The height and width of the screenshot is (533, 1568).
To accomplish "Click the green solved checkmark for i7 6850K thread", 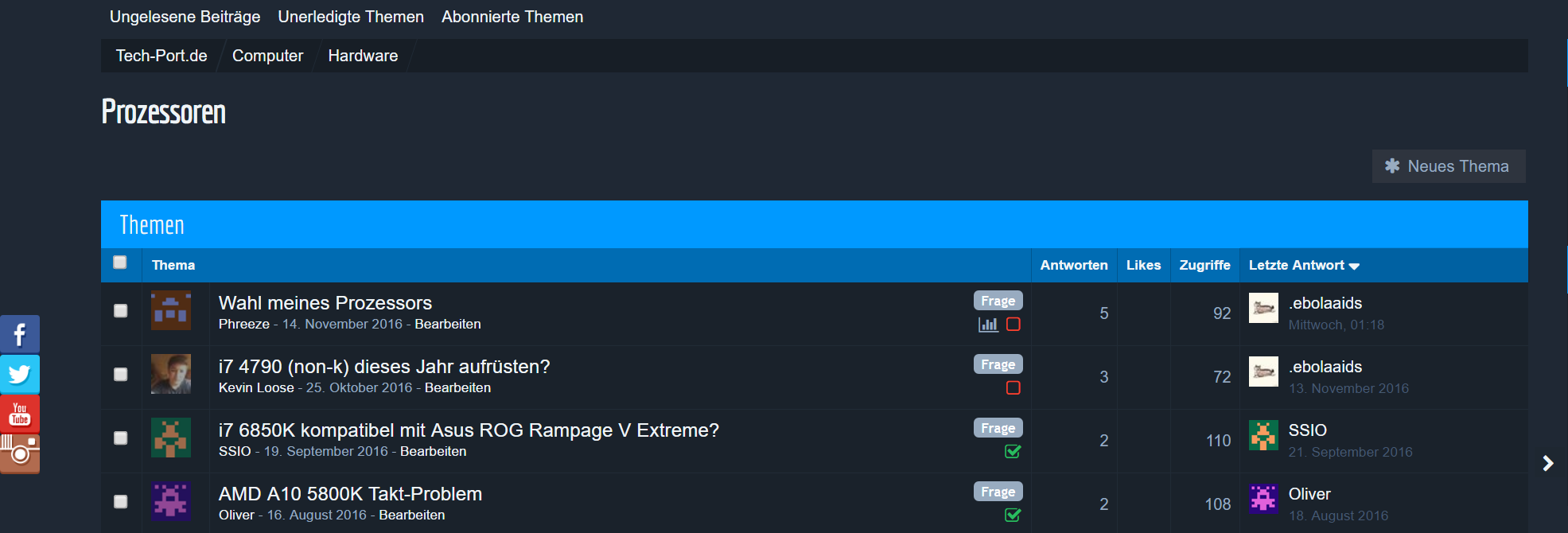I will click(x=1013, y=452).
